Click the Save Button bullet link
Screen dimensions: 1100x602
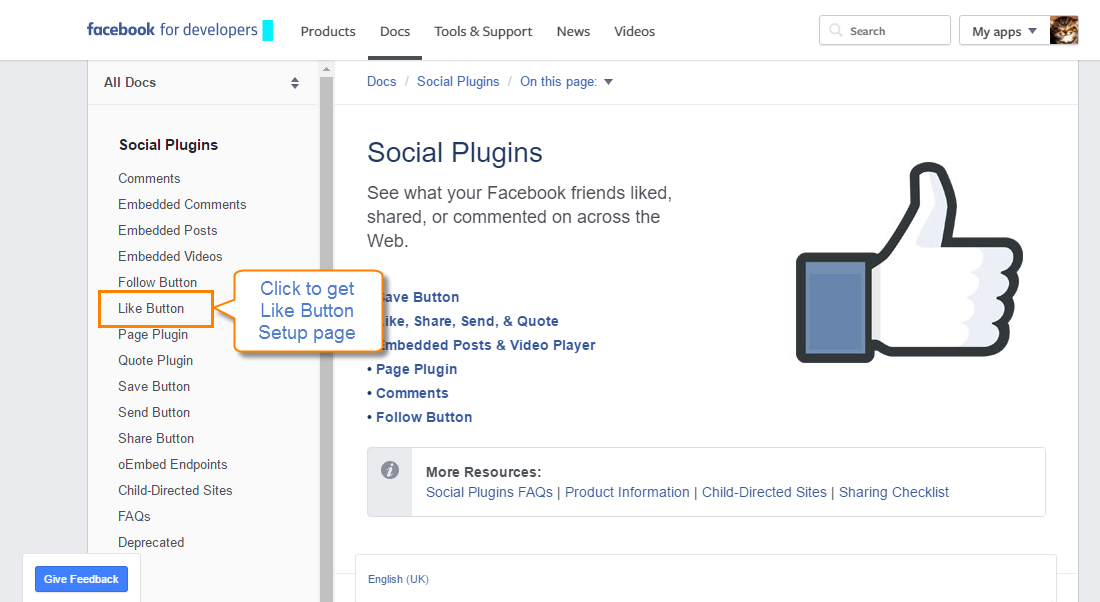click(x=421, y=297)
